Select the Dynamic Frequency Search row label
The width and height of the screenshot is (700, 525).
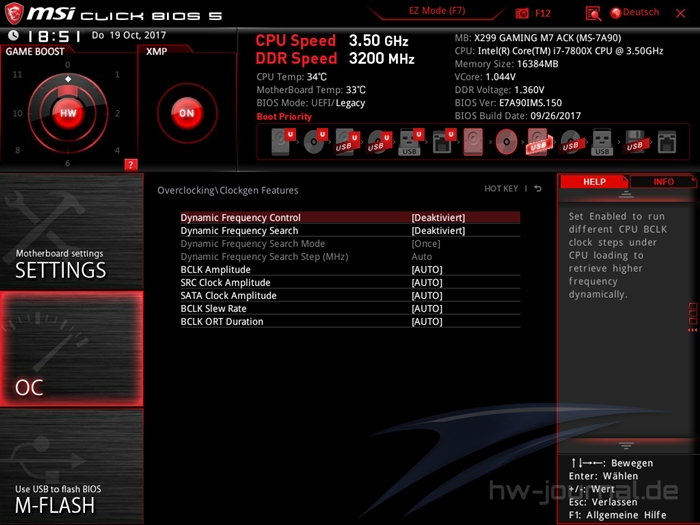239,230
